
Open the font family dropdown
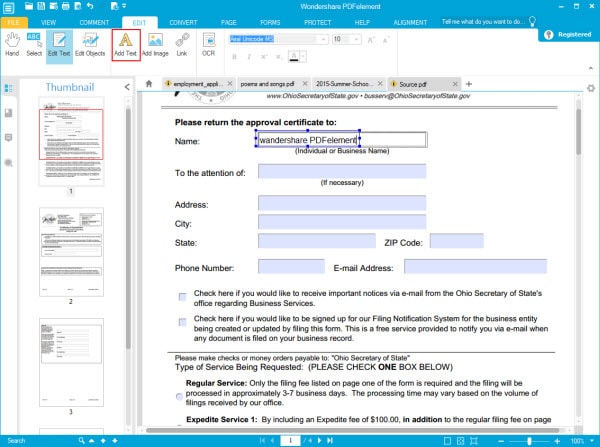(x=324, y=39)
